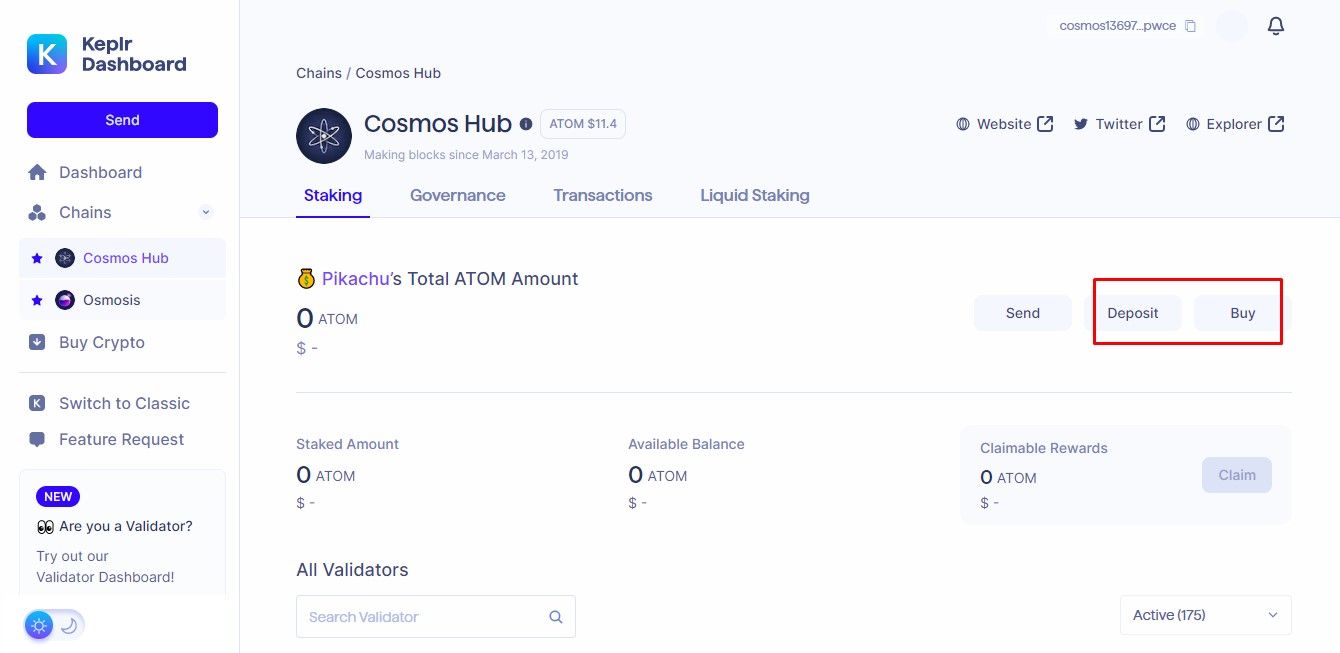Click 'Are you a Validator?' text

click(x=126, y=526)
